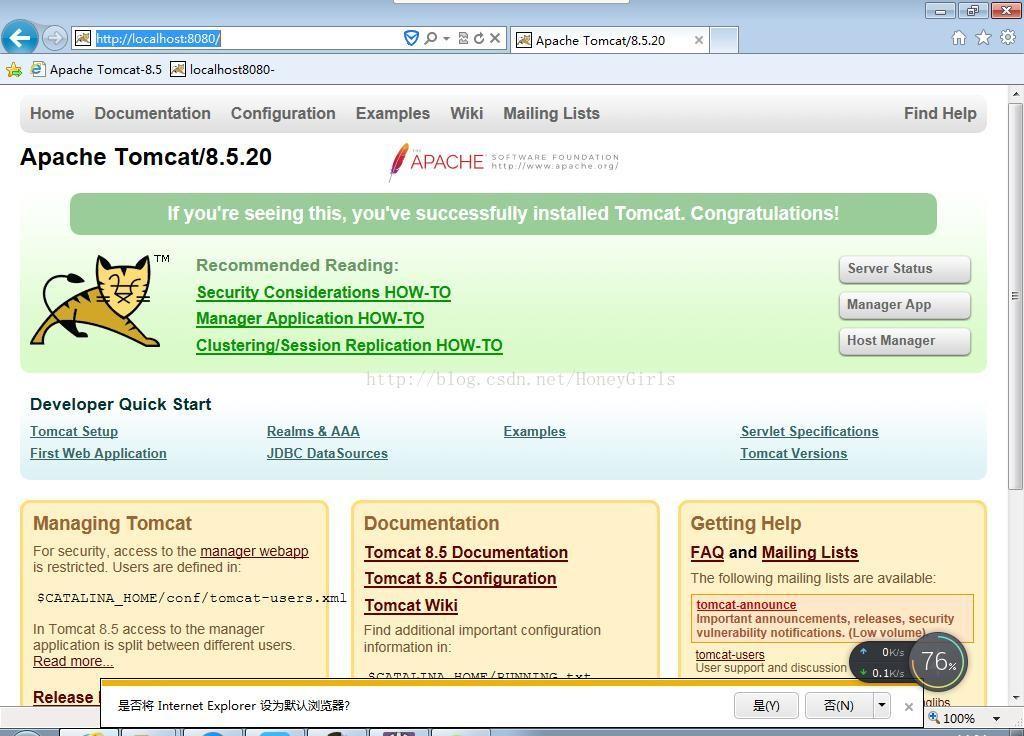Open the Documentation menu item
This screenshot has height=736, width=1024.
(x=152, y=113)
